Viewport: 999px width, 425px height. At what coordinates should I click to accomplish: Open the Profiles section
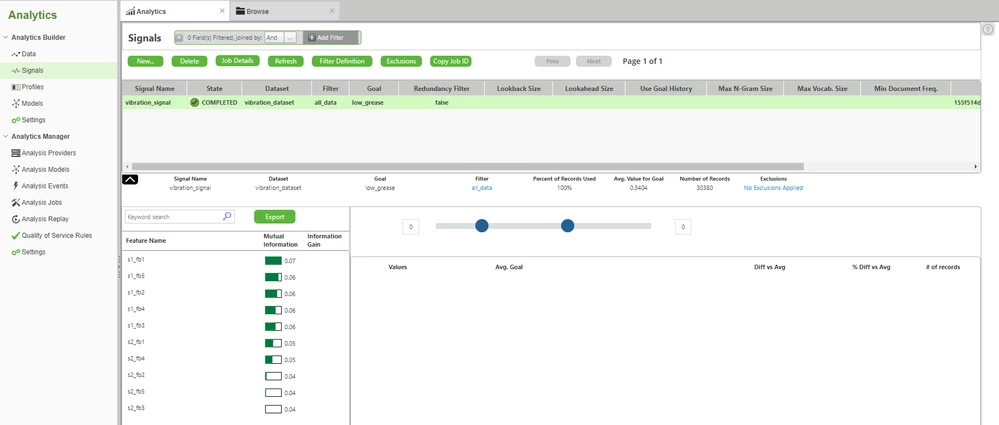[27, 87]
